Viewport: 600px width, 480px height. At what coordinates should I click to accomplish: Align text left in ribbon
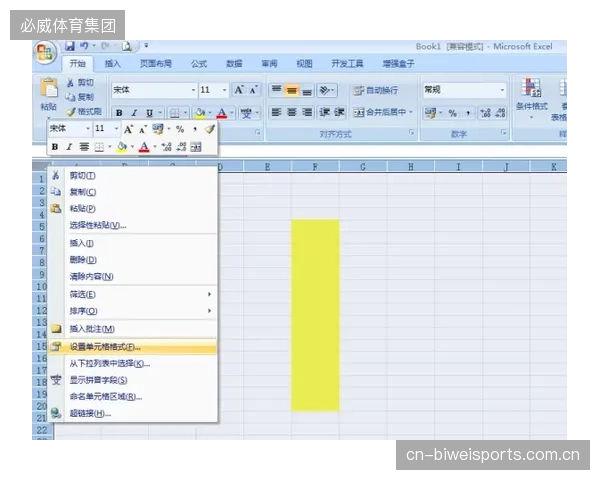(x=276, y=112)
